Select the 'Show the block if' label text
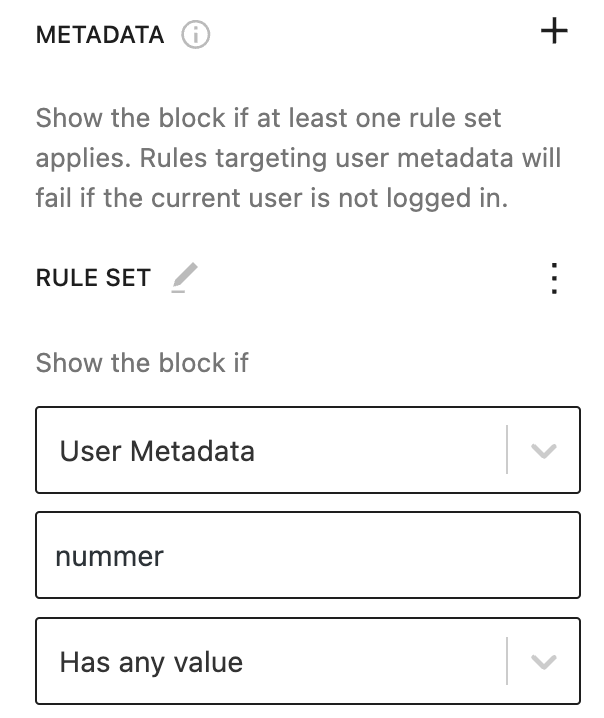Viewport: 604px width, 718px height. 142,363
